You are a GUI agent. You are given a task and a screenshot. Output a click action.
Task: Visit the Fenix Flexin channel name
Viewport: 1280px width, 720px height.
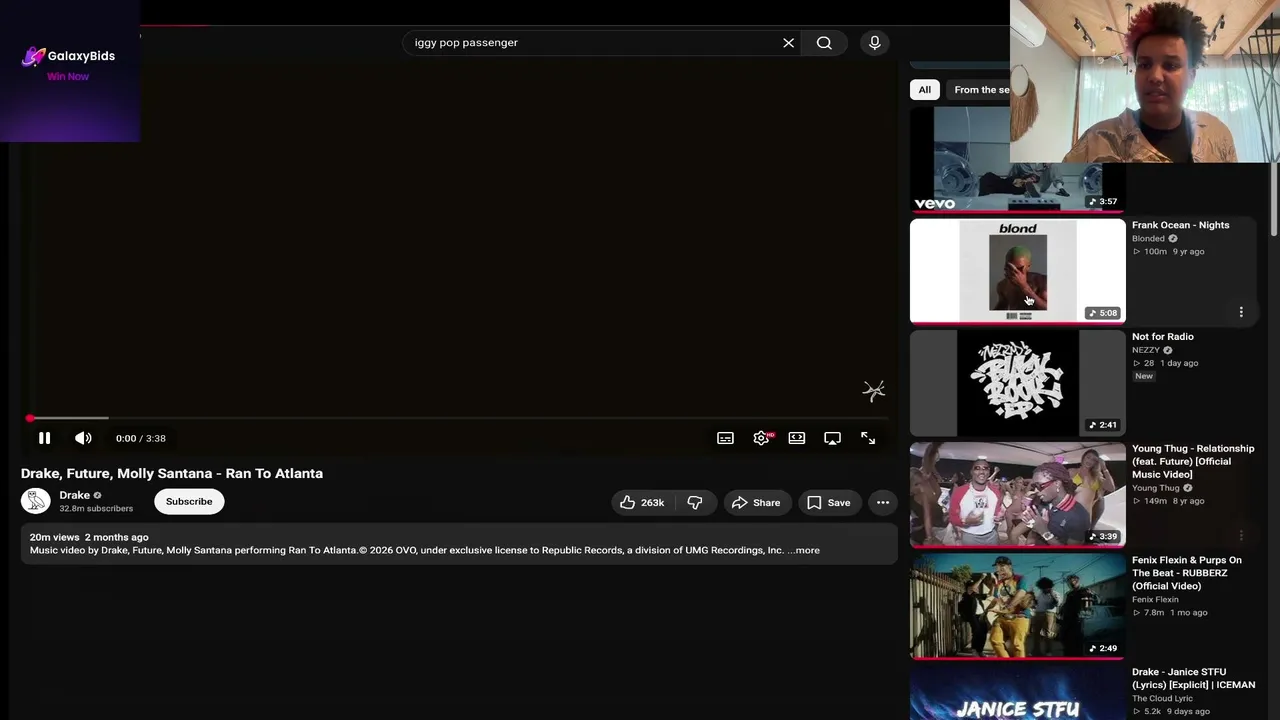click(x=1155, y=600)
